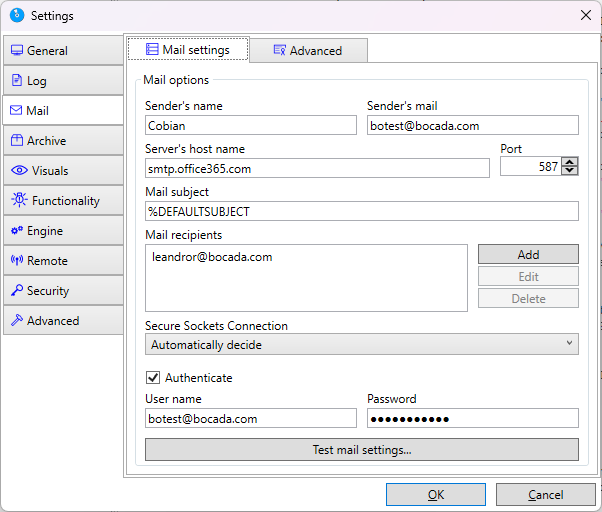Open the Log settings section

(62, 81)
